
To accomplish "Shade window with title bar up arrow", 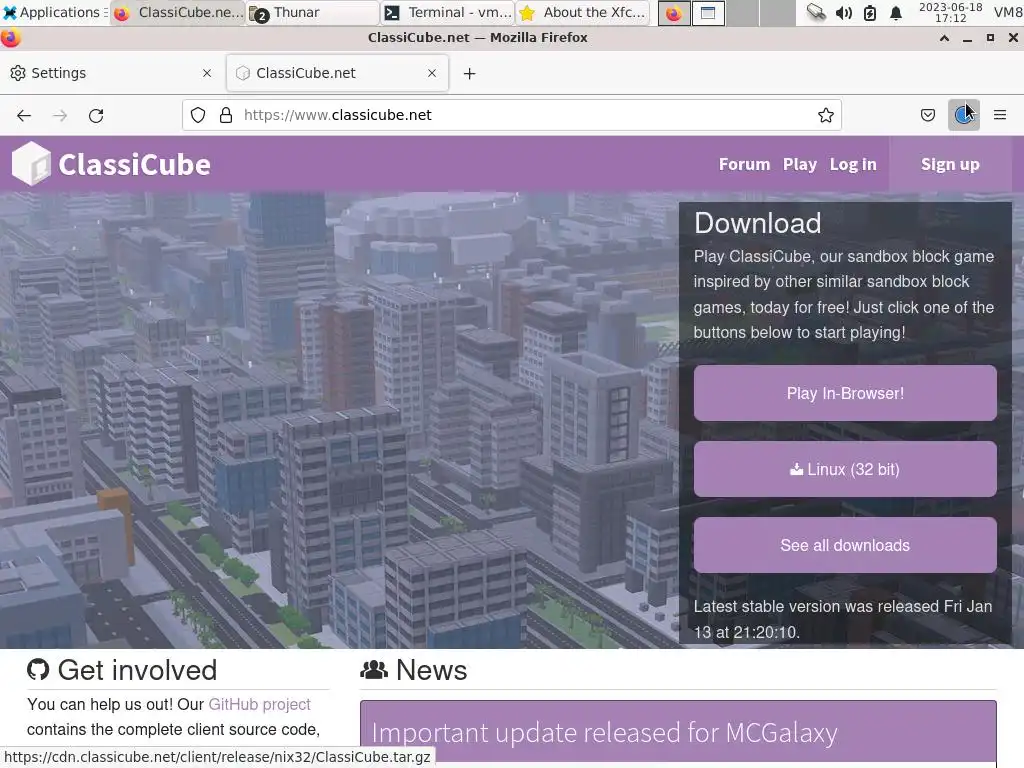I will click(944, 38).
